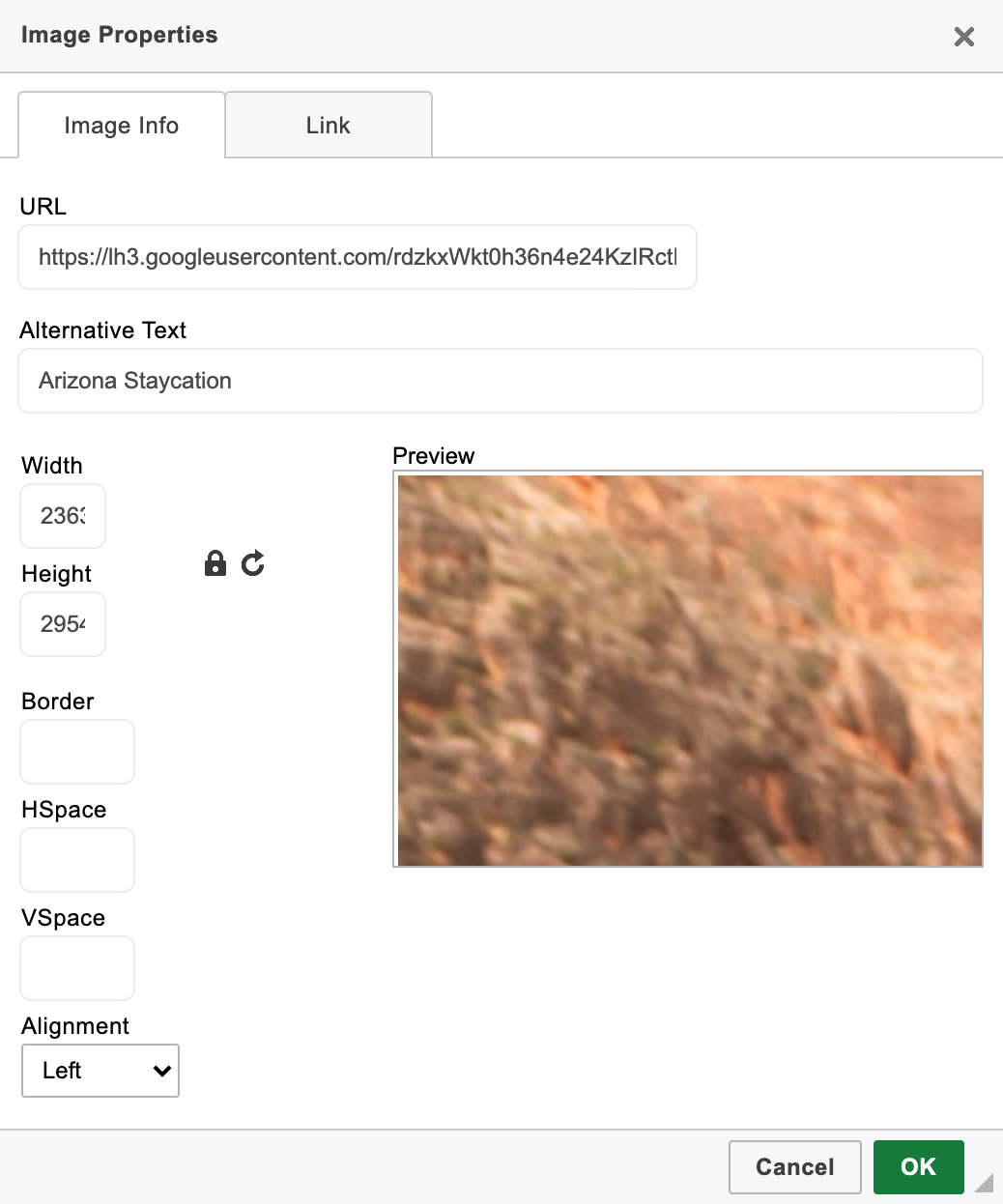Image resolution: width=1003 pixels, height=1204 pixels.
Task: Click the Alternative Text field with Arizona Staycation
Action: 501,381
